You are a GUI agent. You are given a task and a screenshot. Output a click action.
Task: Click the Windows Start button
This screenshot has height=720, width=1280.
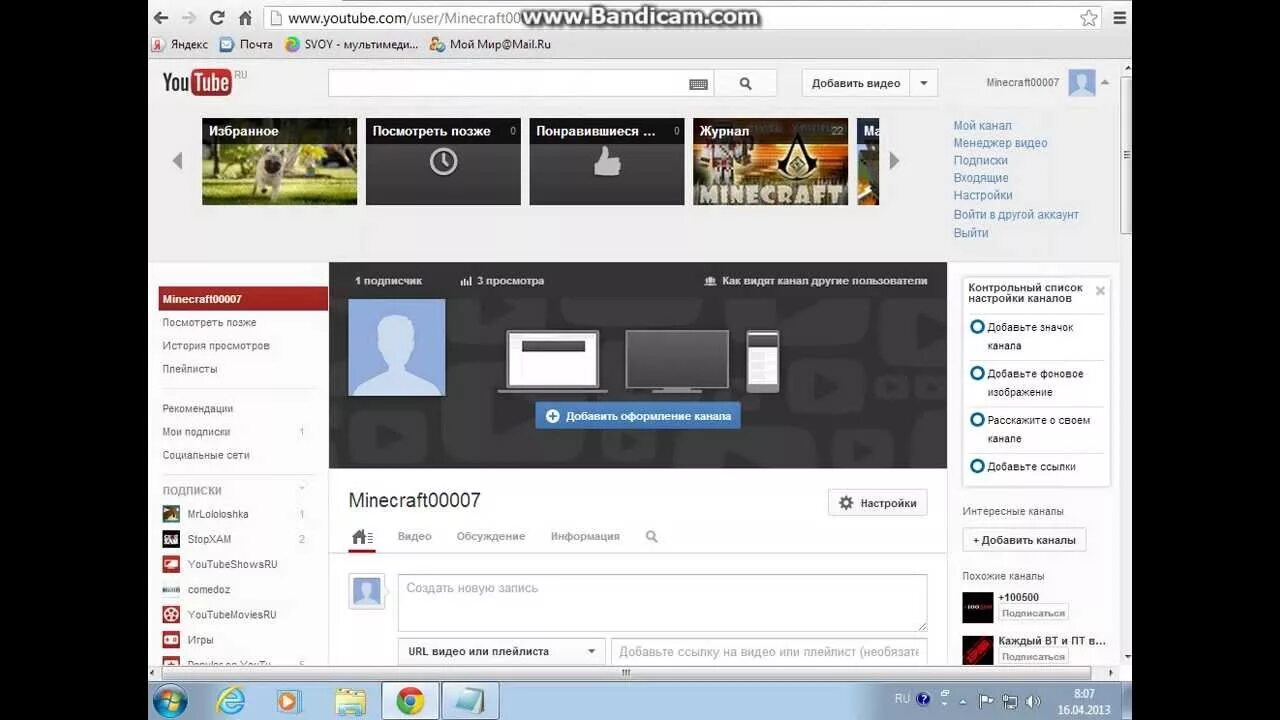(170, 700)
